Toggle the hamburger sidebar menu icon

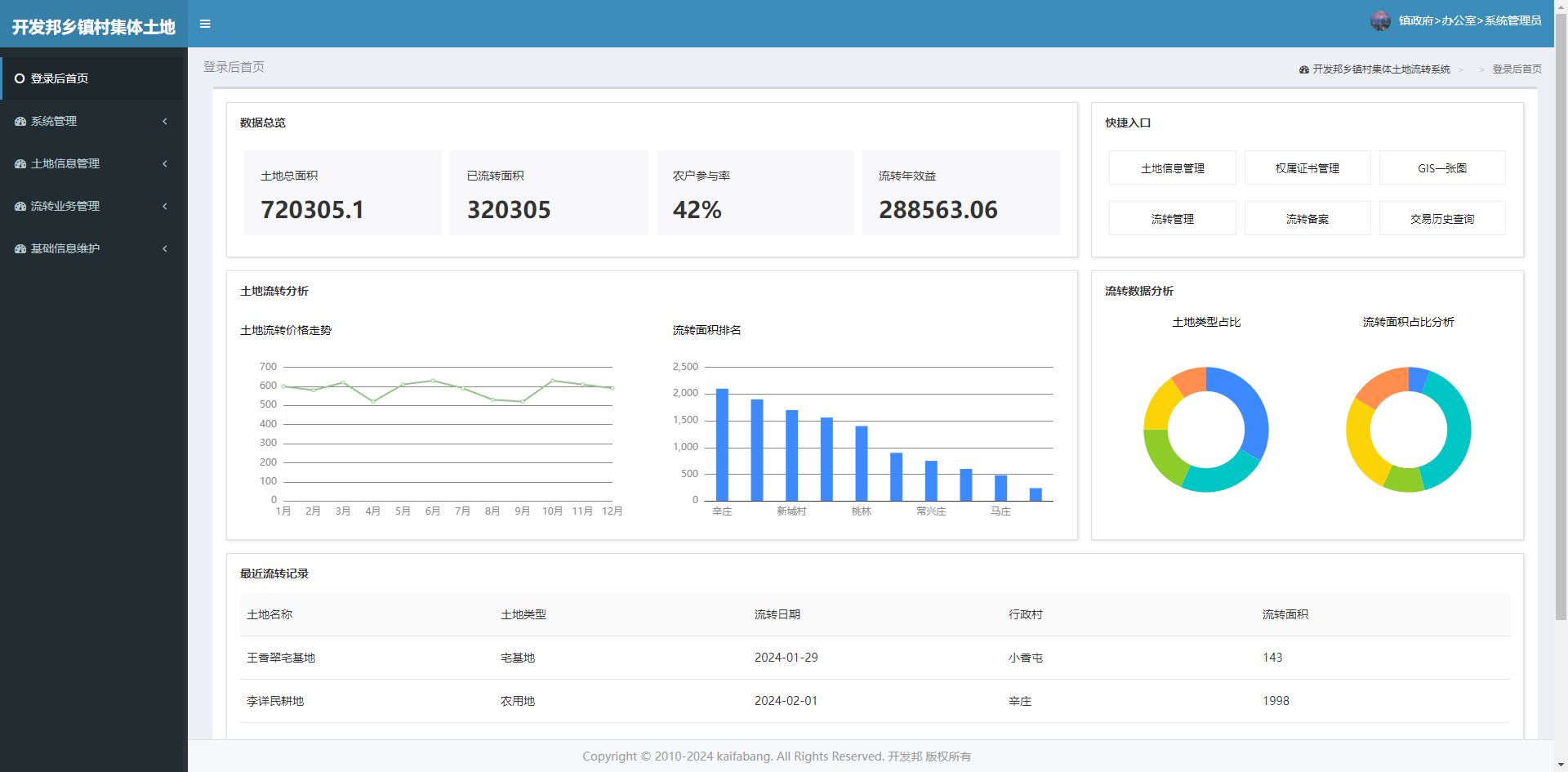click(x=205, y=24)
